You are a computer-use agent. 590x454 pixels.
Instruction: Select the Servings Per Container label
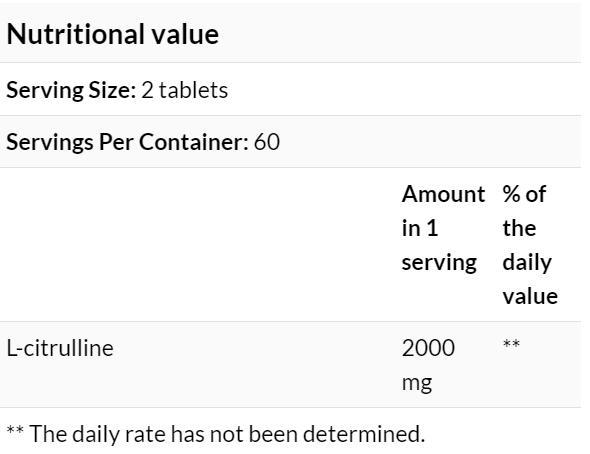[127, 142]
